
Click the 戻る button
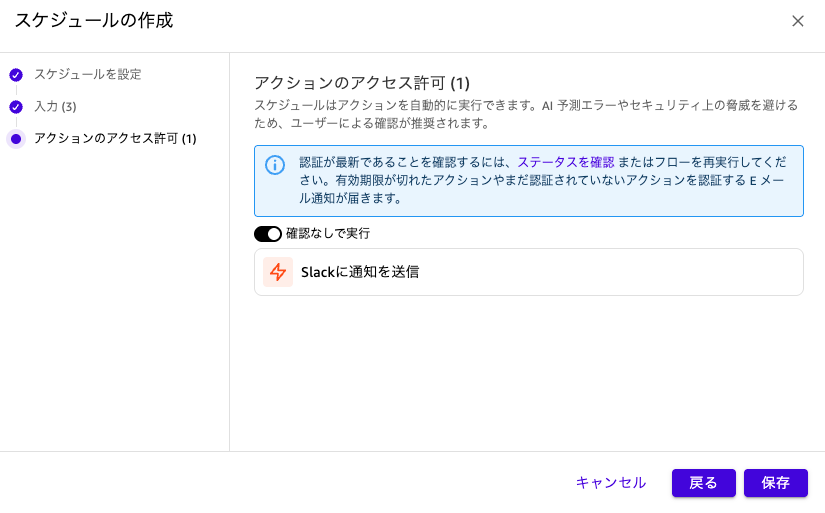[x=703, y=483]
